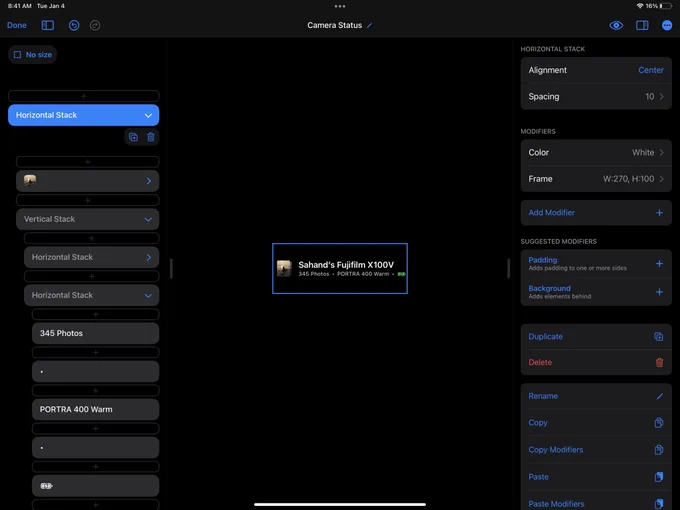Select the battery icon element row
The width and height of the screenshot is (680, 510).
point(95,486)
